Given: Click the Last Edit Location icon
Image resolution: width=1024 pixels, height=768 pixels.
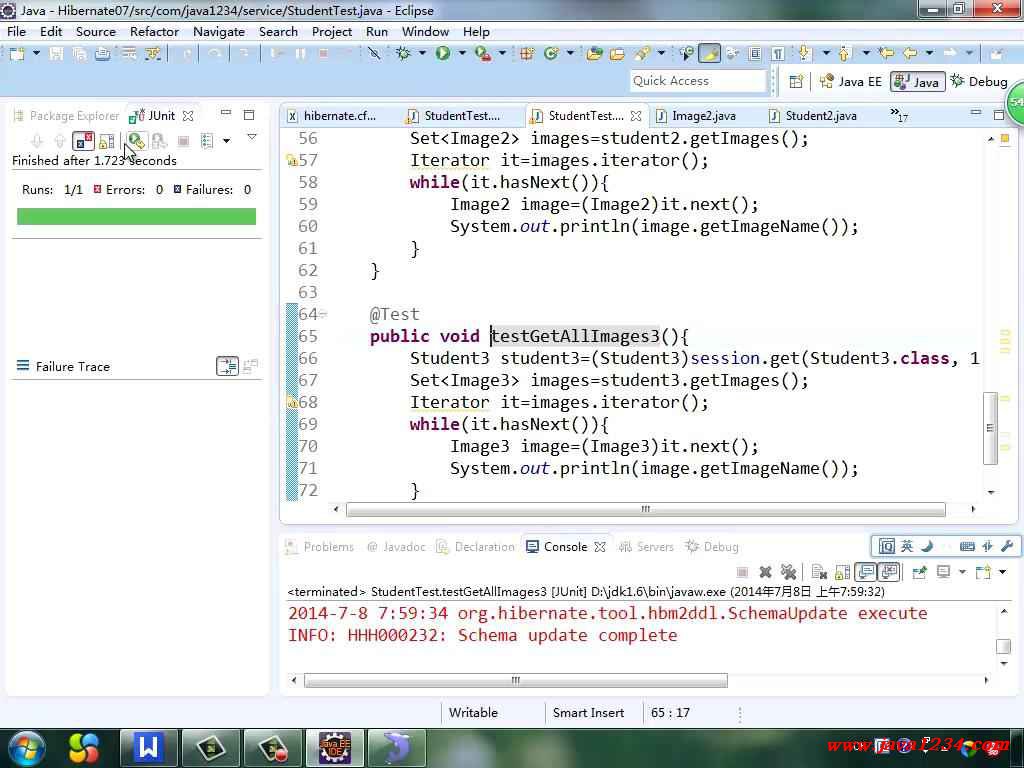Looking at the screenshot, I should [886, 54].
